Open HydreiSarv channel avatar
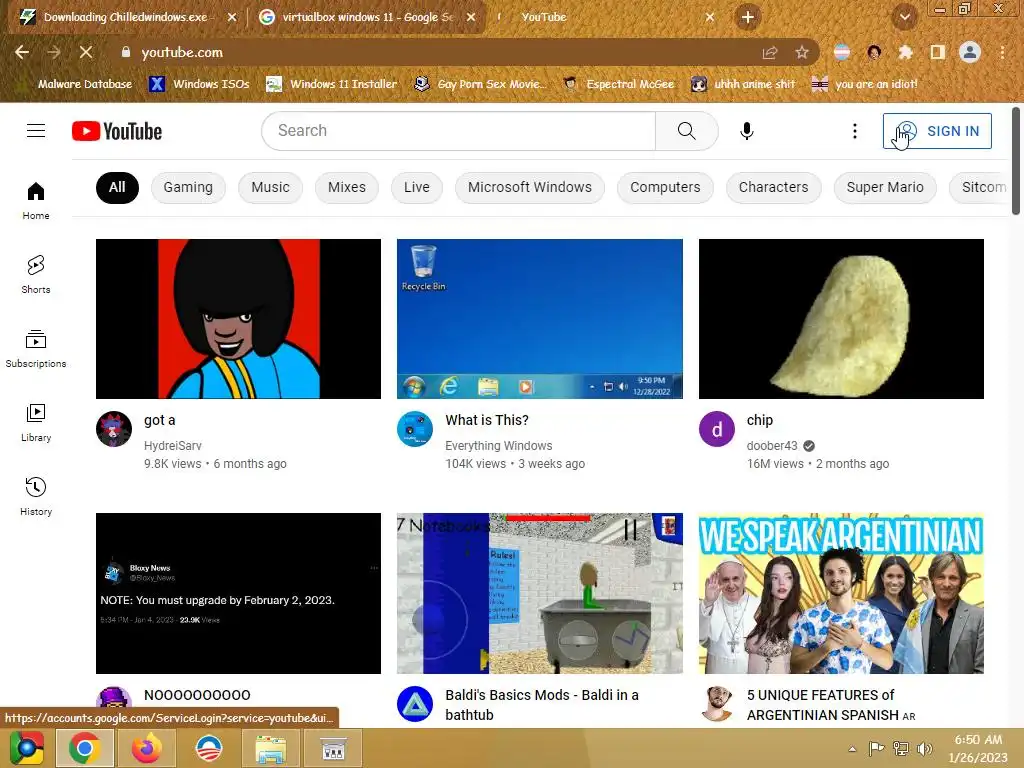This screenshot has height=768, width=1024. pyautogui.click(x=114, y=429)
